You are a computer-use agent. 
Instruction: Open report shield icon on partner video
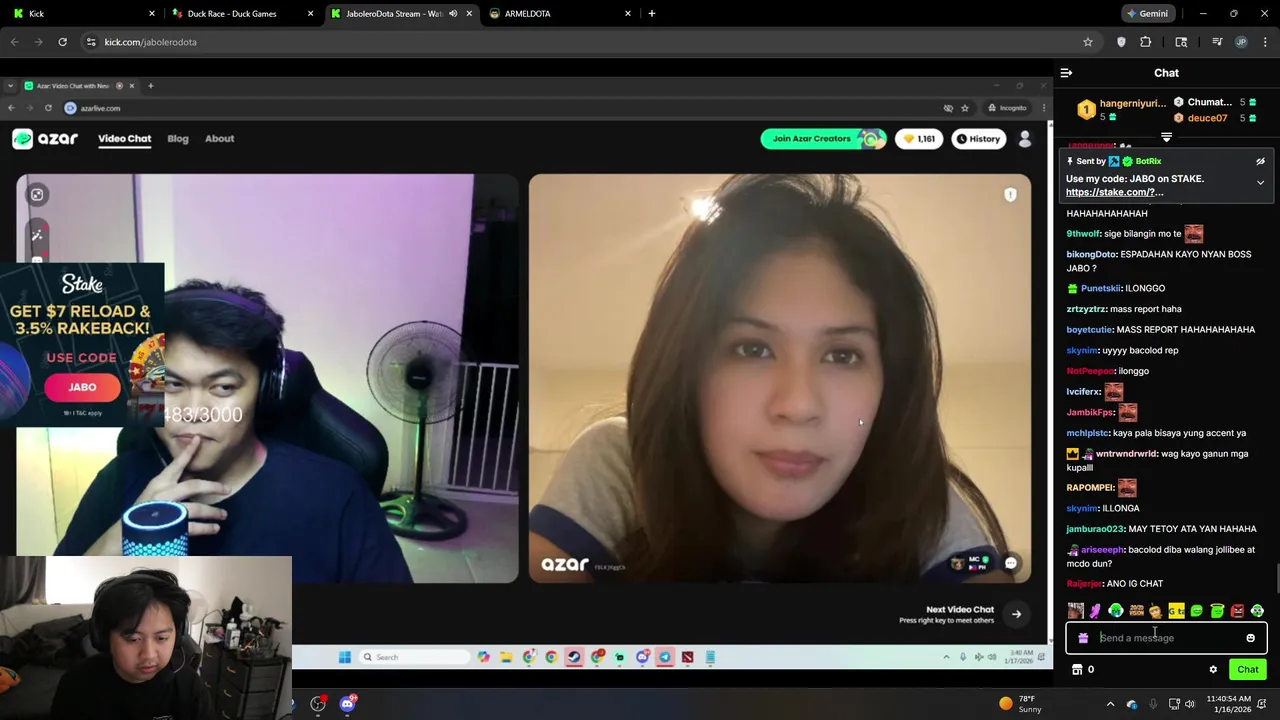pyautogui.click(x=1010, y=195)
